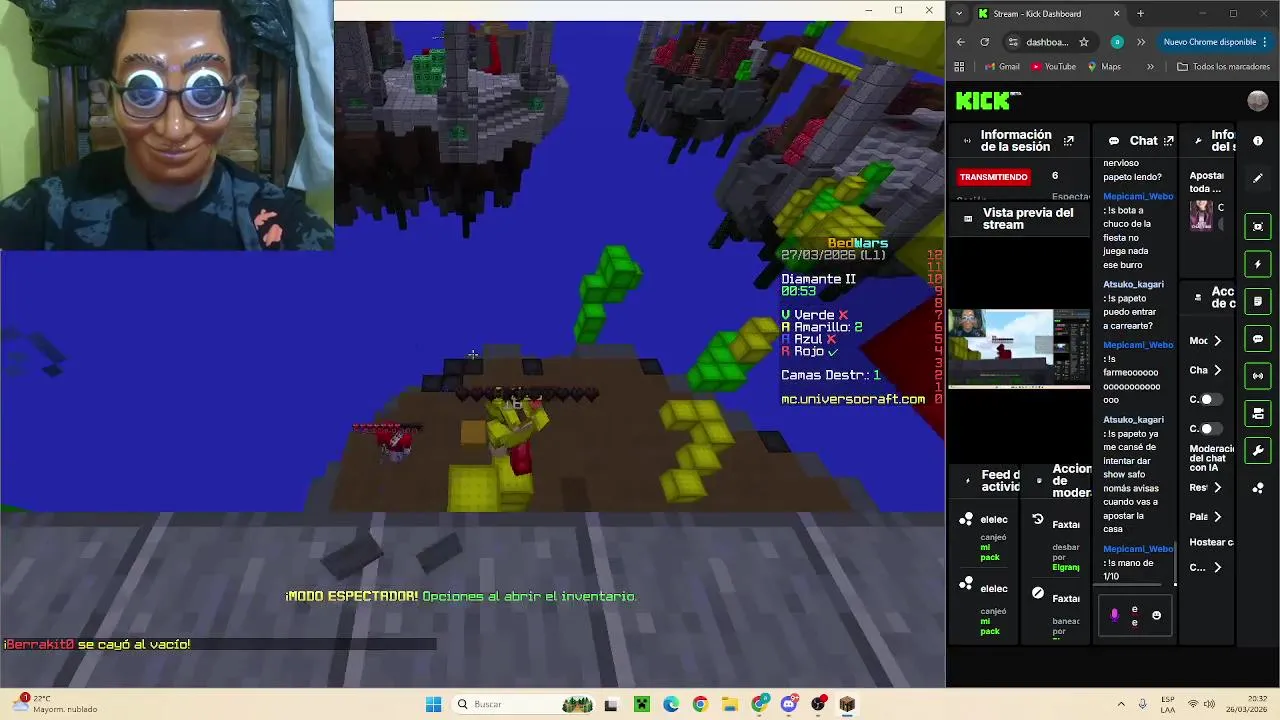1280x720 pixels.
Task: Expand the Res row chevron
Action: point(1217,488)
